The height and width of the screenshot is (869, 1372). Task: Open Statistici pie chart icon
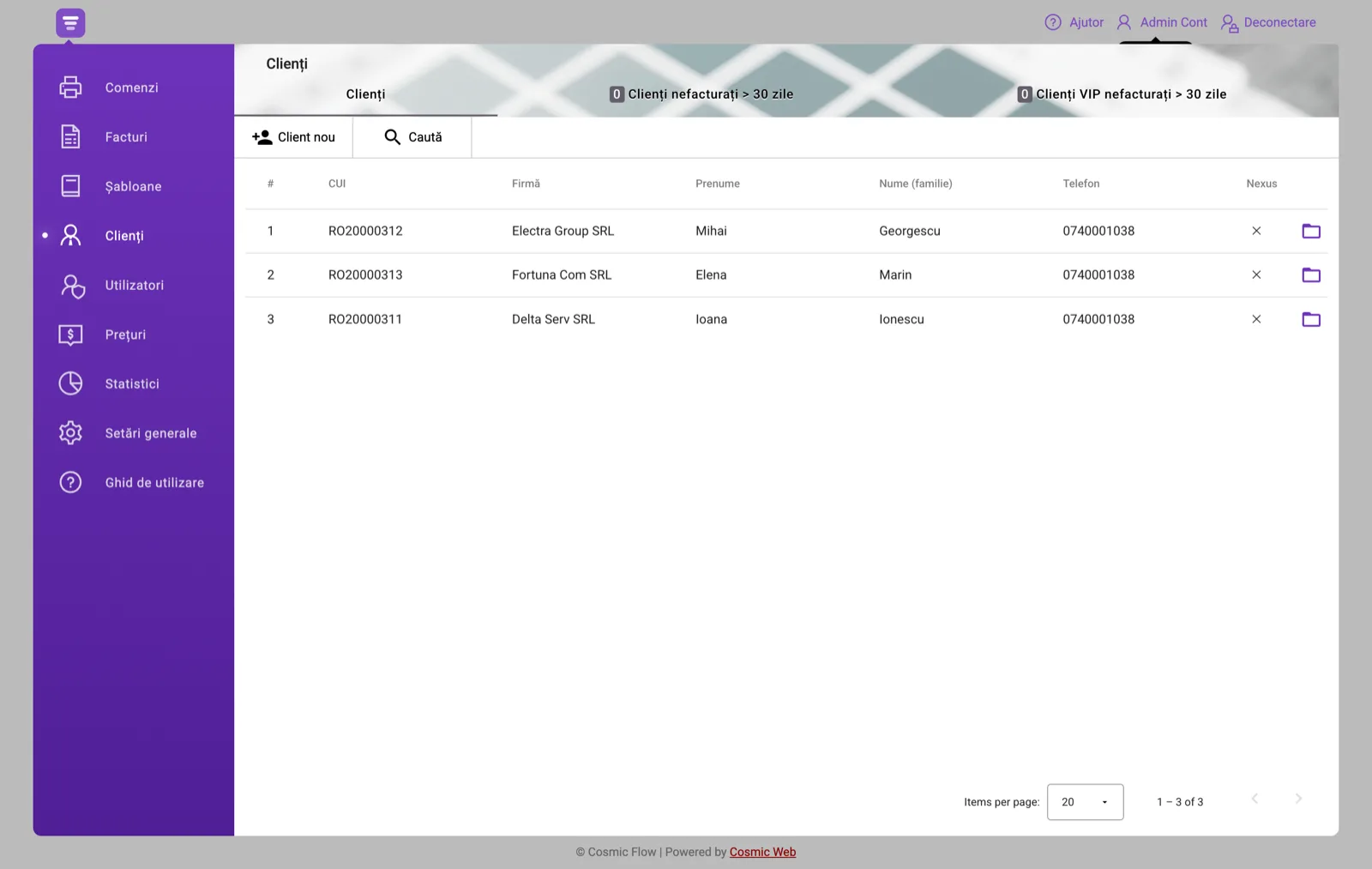tap(70, 383)
